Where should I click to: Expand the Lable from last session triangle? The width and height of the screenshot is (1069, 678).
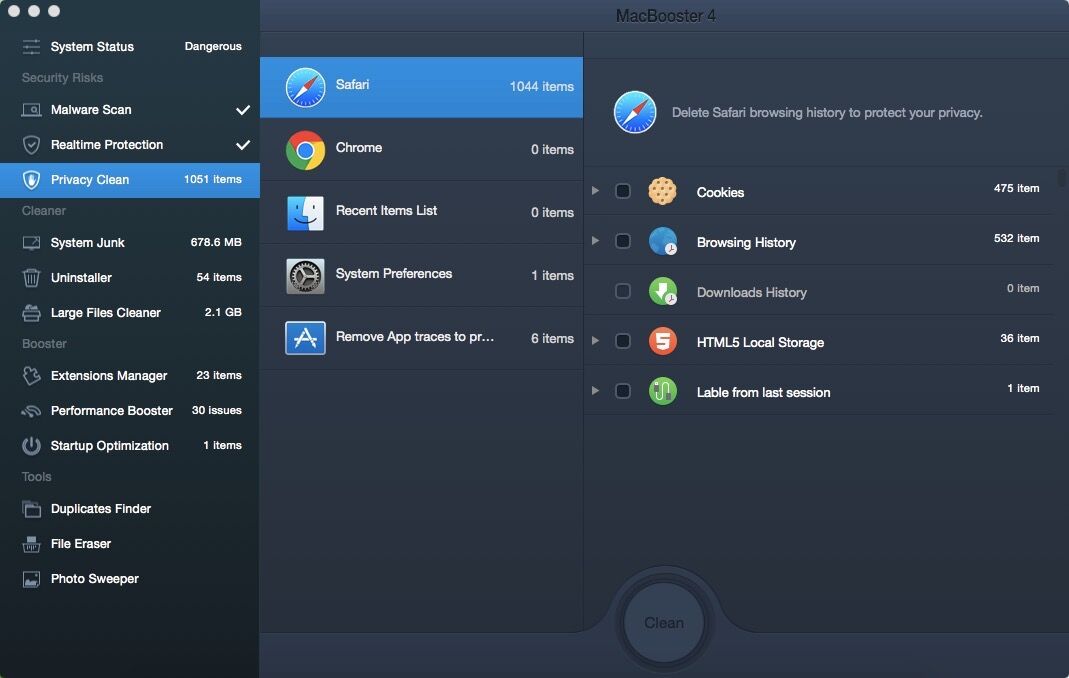595,391
